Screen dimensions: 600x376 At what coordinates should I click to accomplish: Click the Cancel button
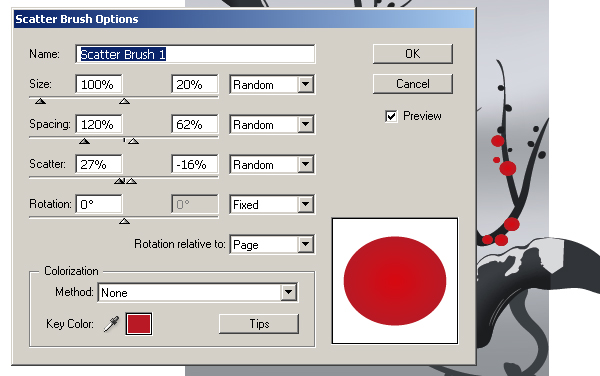[412, 84]
